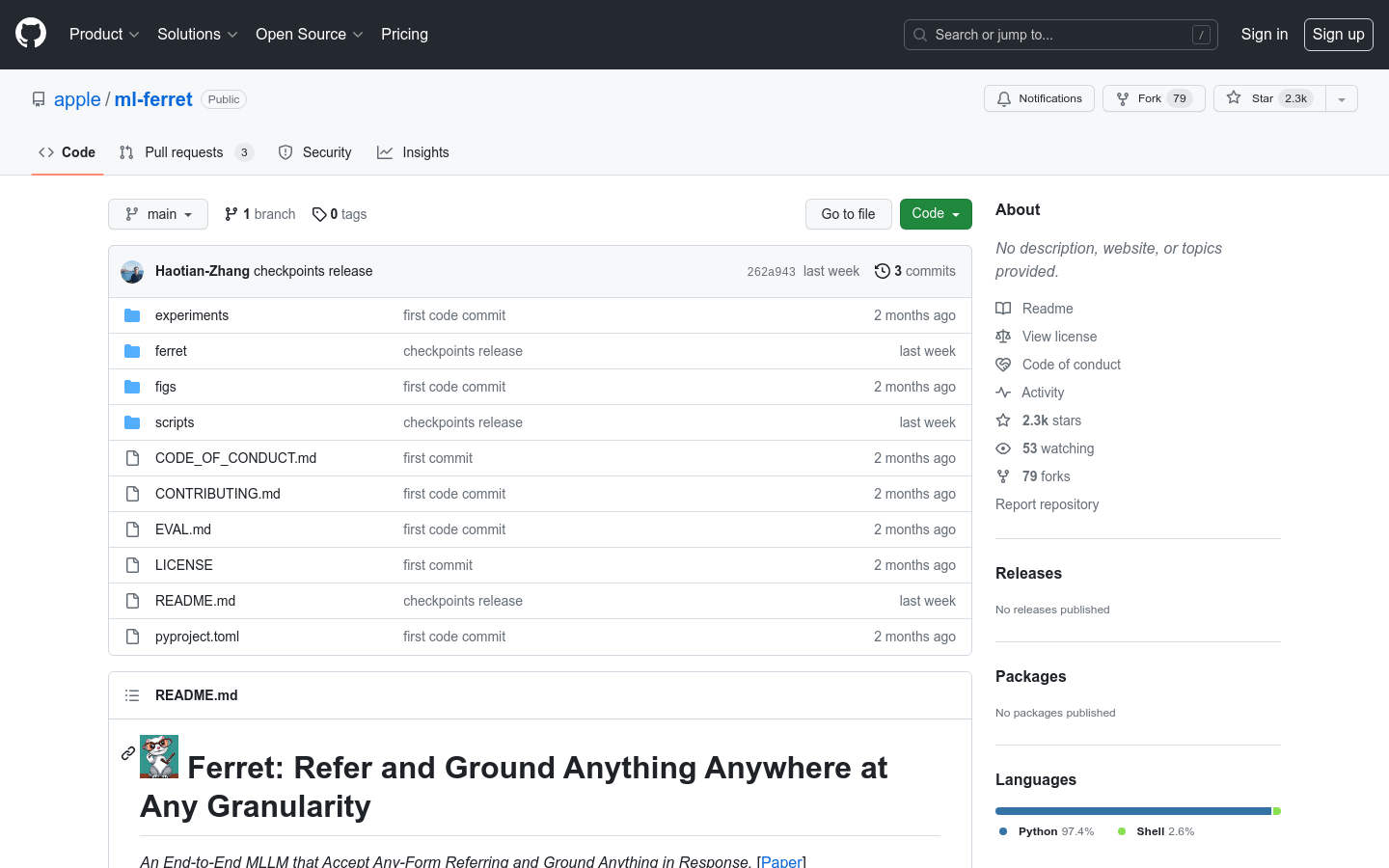Expand the Solutions menu
The image size is (1389, 868).
click(x=197, y=34)
